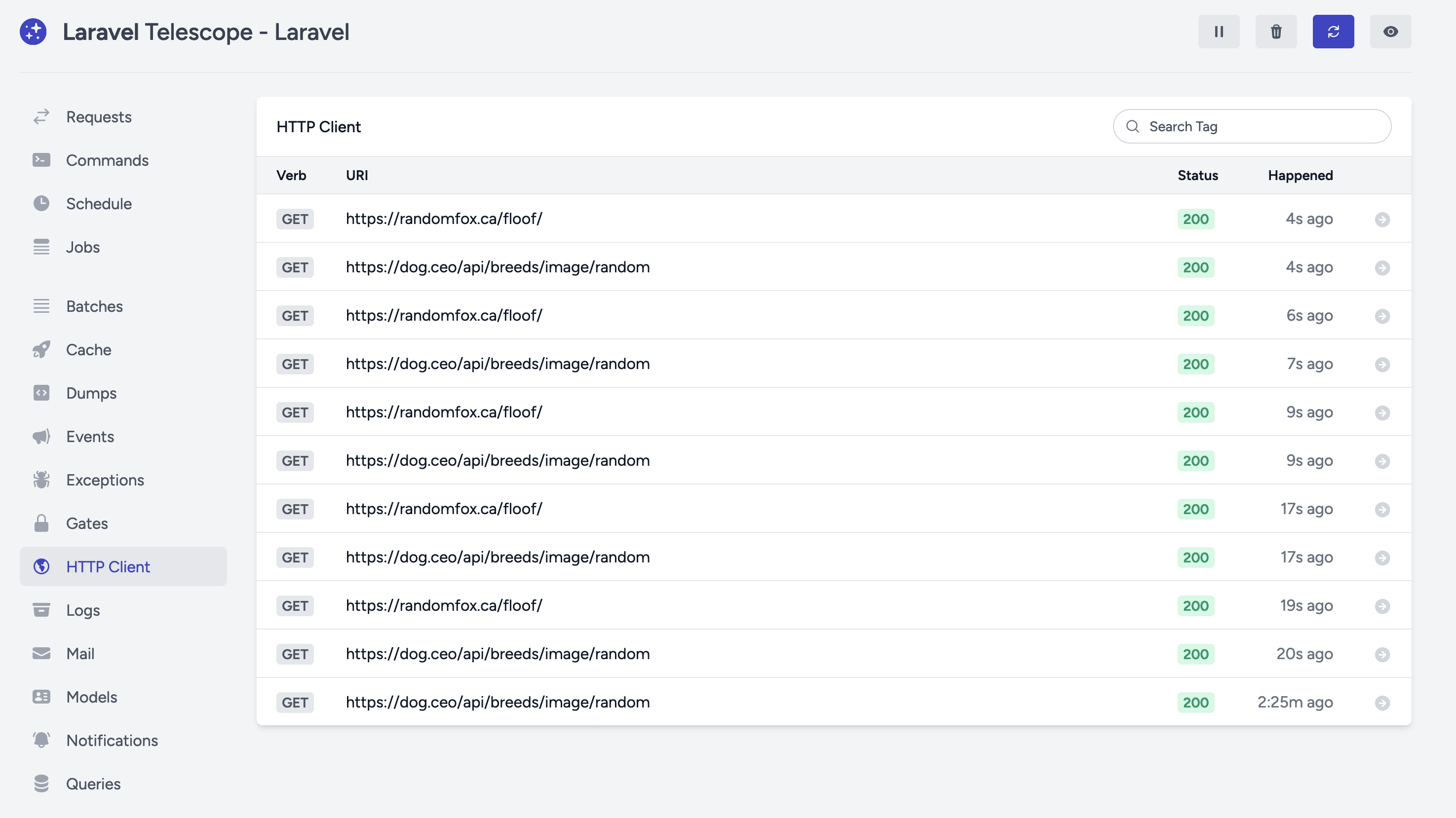
Task: Click the Jobs stack icon
Action: [x=41, y=248]
